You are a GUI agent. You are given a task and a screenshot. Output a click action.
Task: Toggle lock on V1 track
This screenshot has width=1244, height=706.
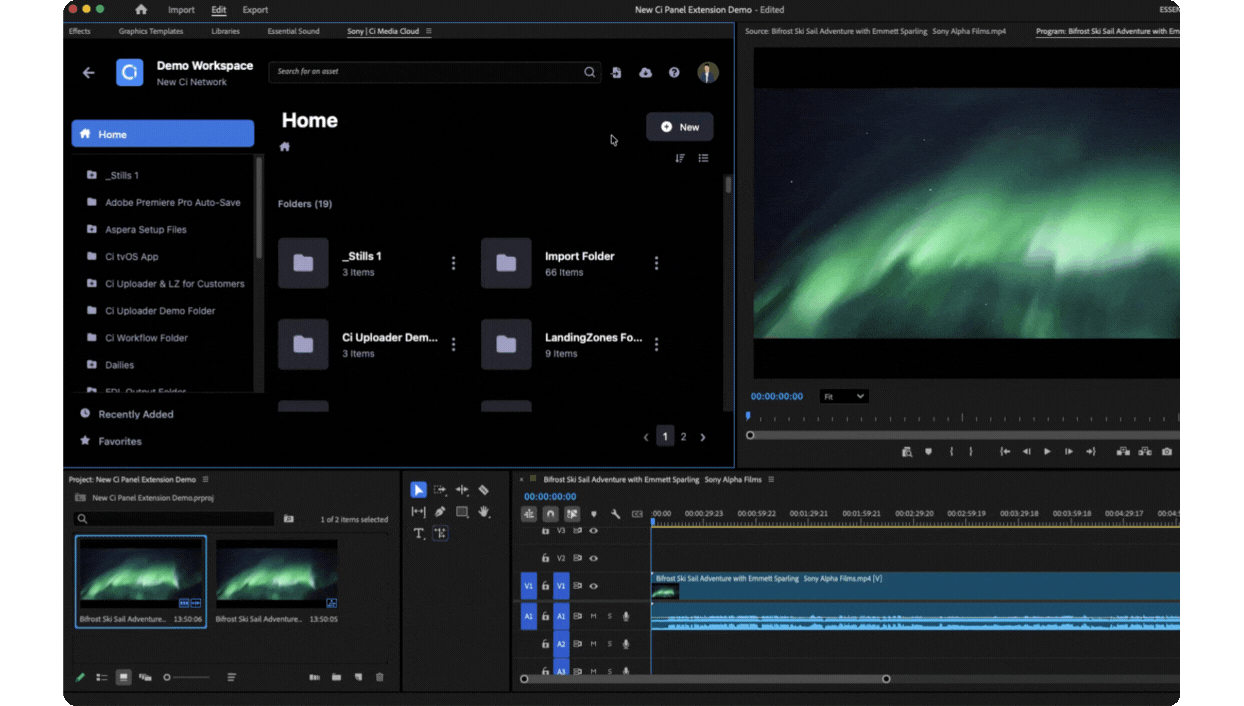(545, 586)
